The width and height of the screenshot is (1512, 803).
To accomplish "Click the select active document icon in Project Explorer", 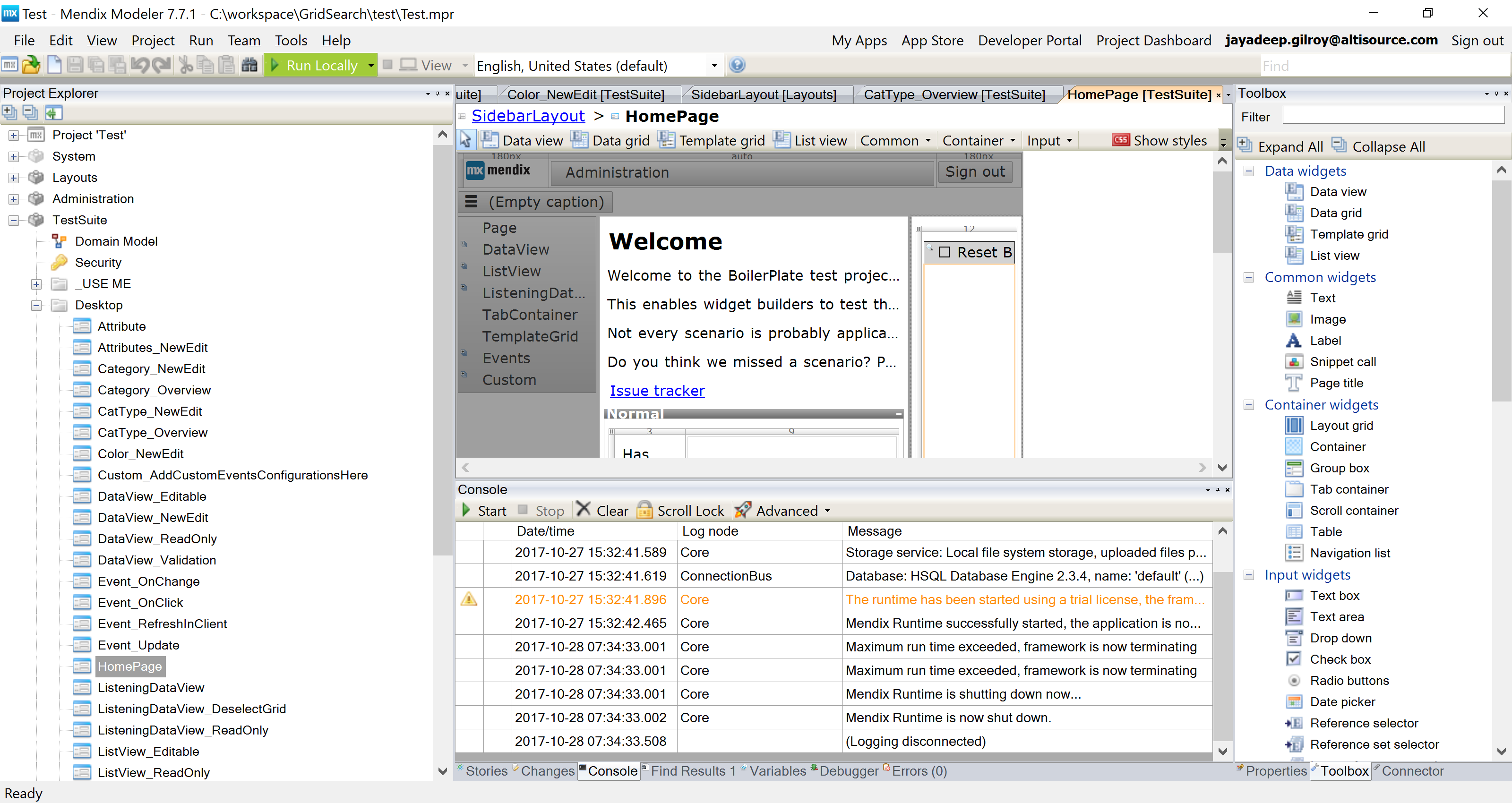I will coord(53,112).
